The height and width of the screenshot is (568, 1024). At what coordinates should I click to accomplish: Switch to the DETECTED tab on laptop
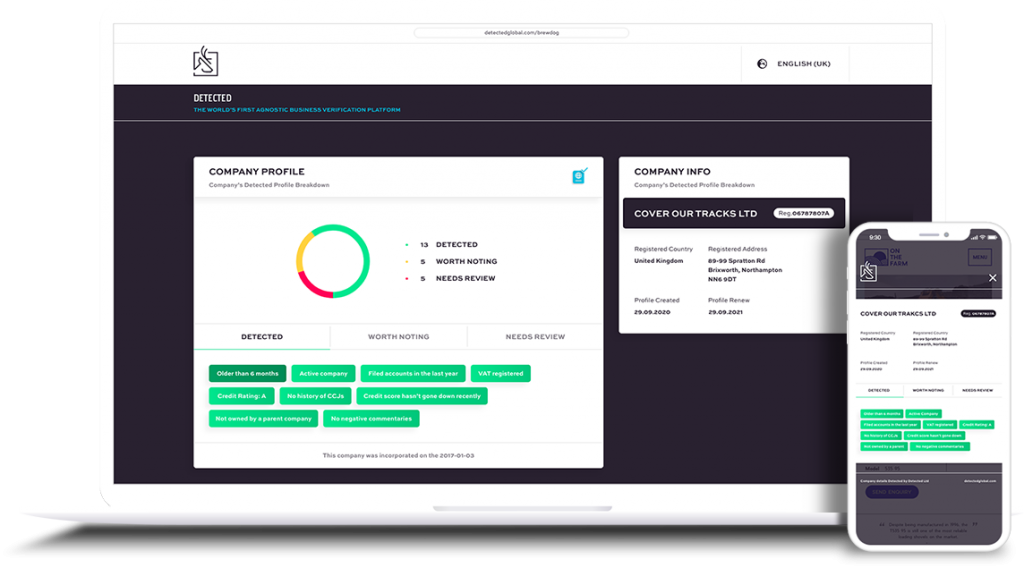pos(262,337)
